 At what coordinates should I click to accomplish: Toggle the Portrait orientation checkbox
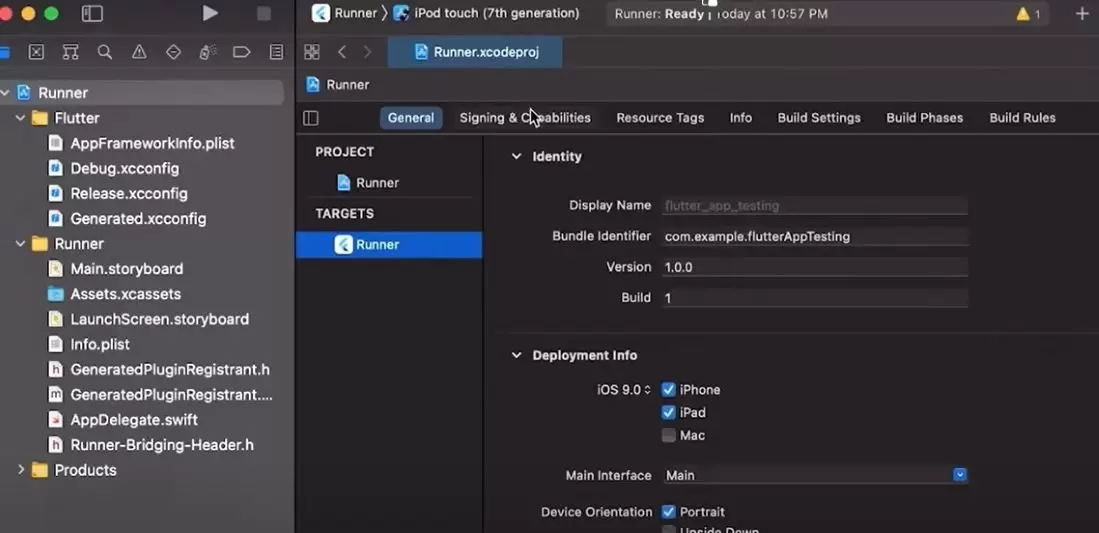[669, 512]
